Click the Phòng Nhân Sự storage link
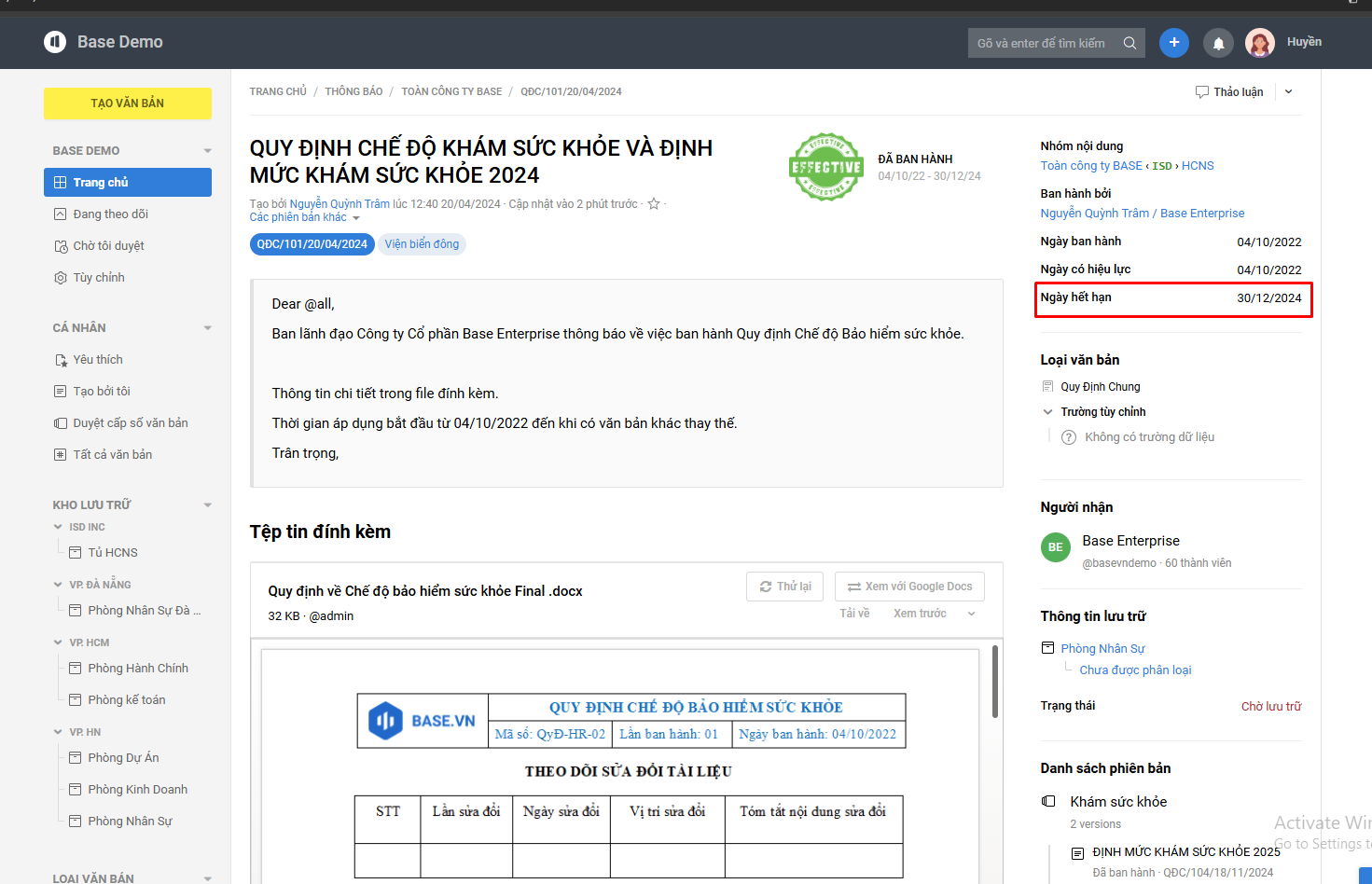 (x=1102, y=649)
